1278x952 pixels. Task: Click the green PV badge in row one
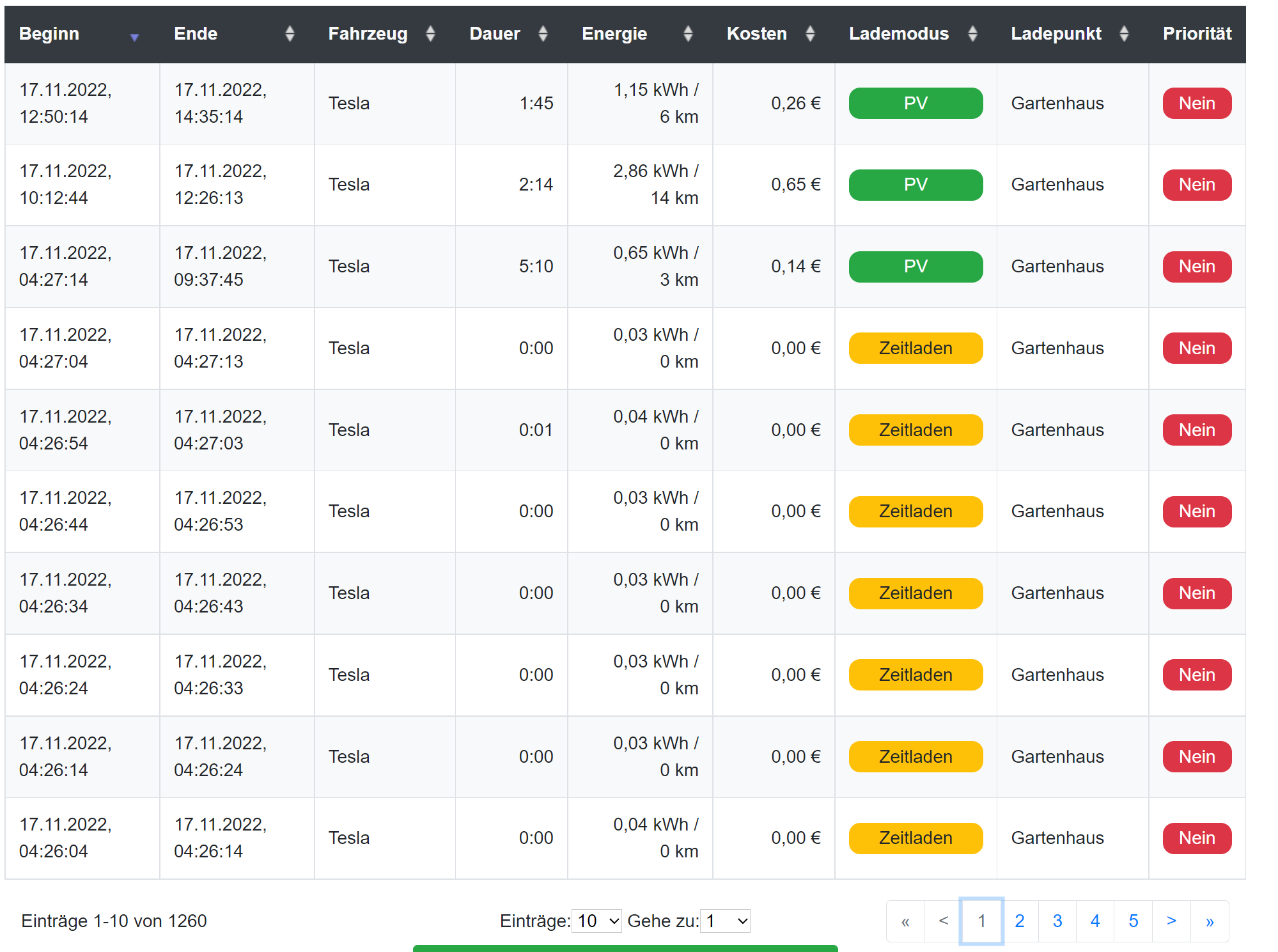[915, 103]
